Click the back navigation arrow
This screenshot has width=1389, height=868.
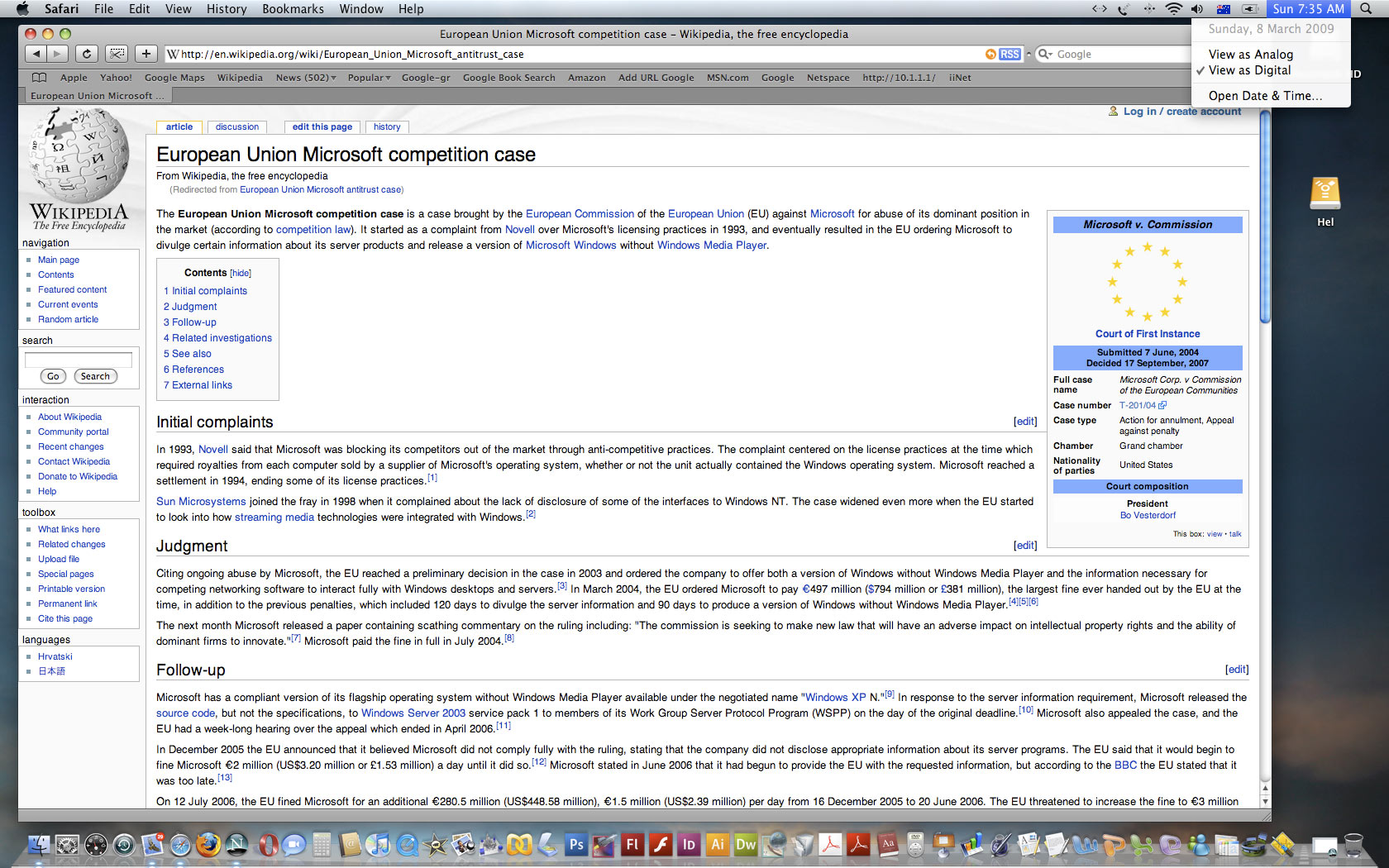[x=36, y=54]
